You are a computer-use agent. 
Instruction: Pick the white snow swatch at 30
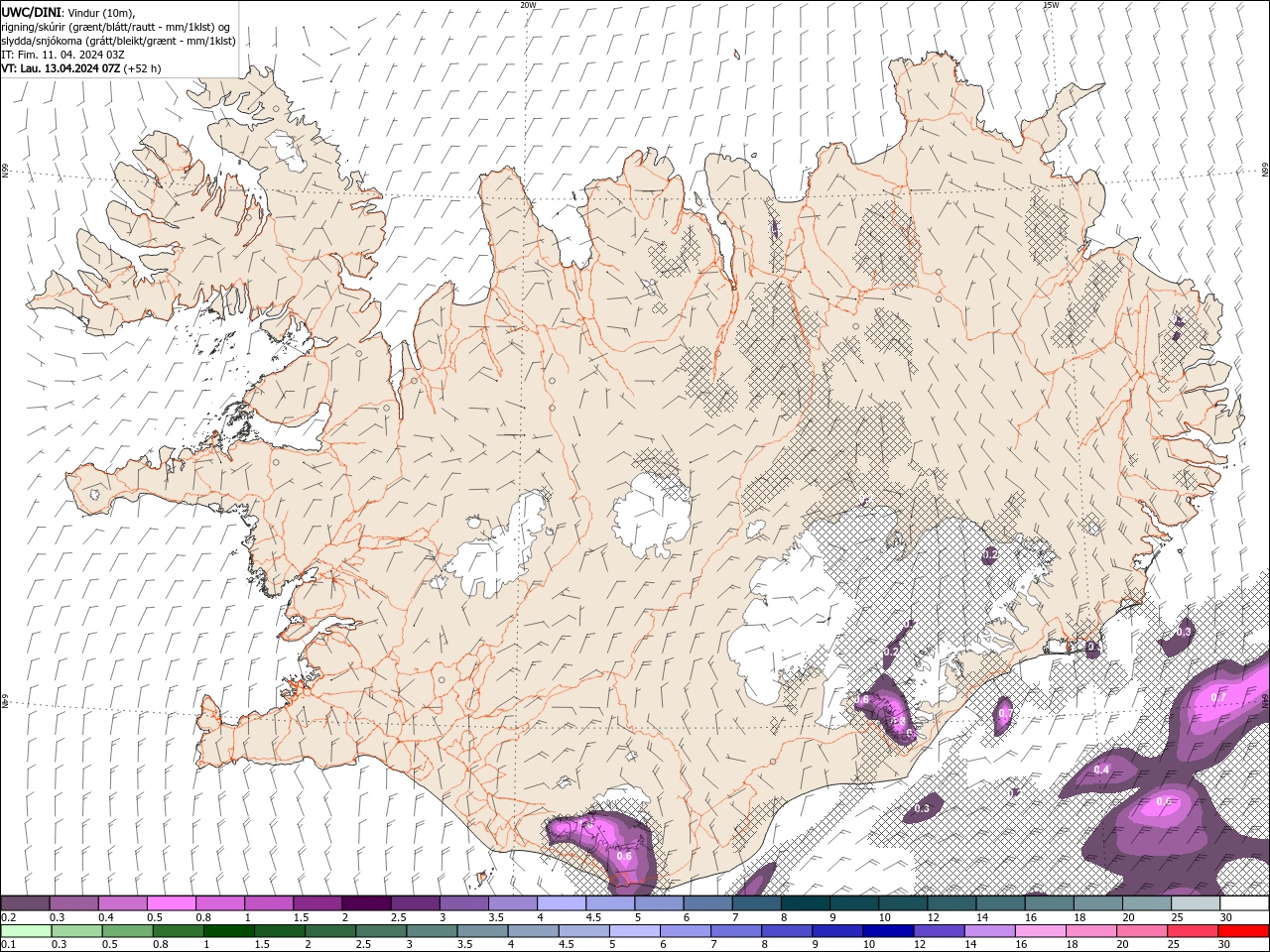[x=1243, y=903]
